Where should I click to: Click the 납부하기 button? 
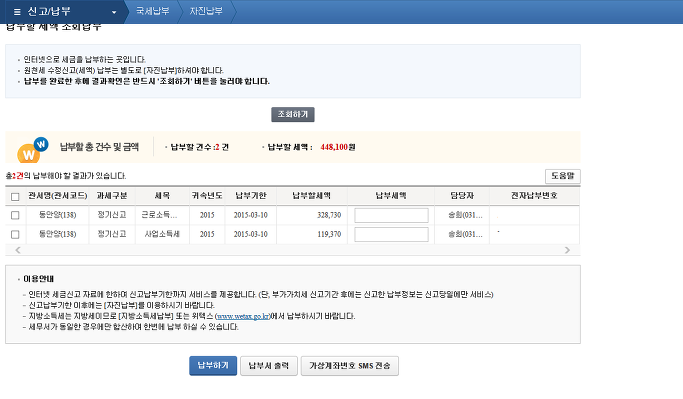(213, 365)
